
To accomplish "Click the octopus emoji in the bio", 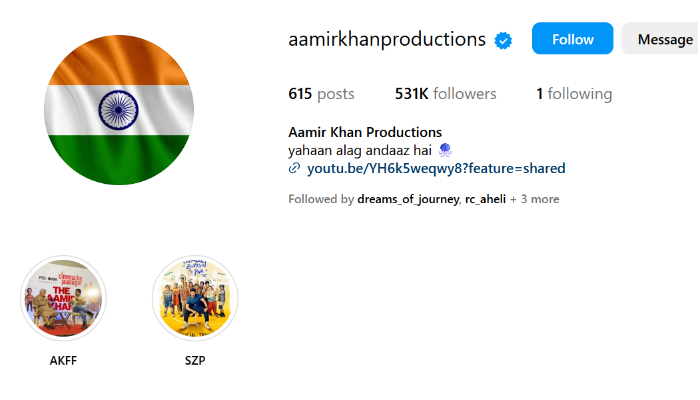I will tap(445, 150).
